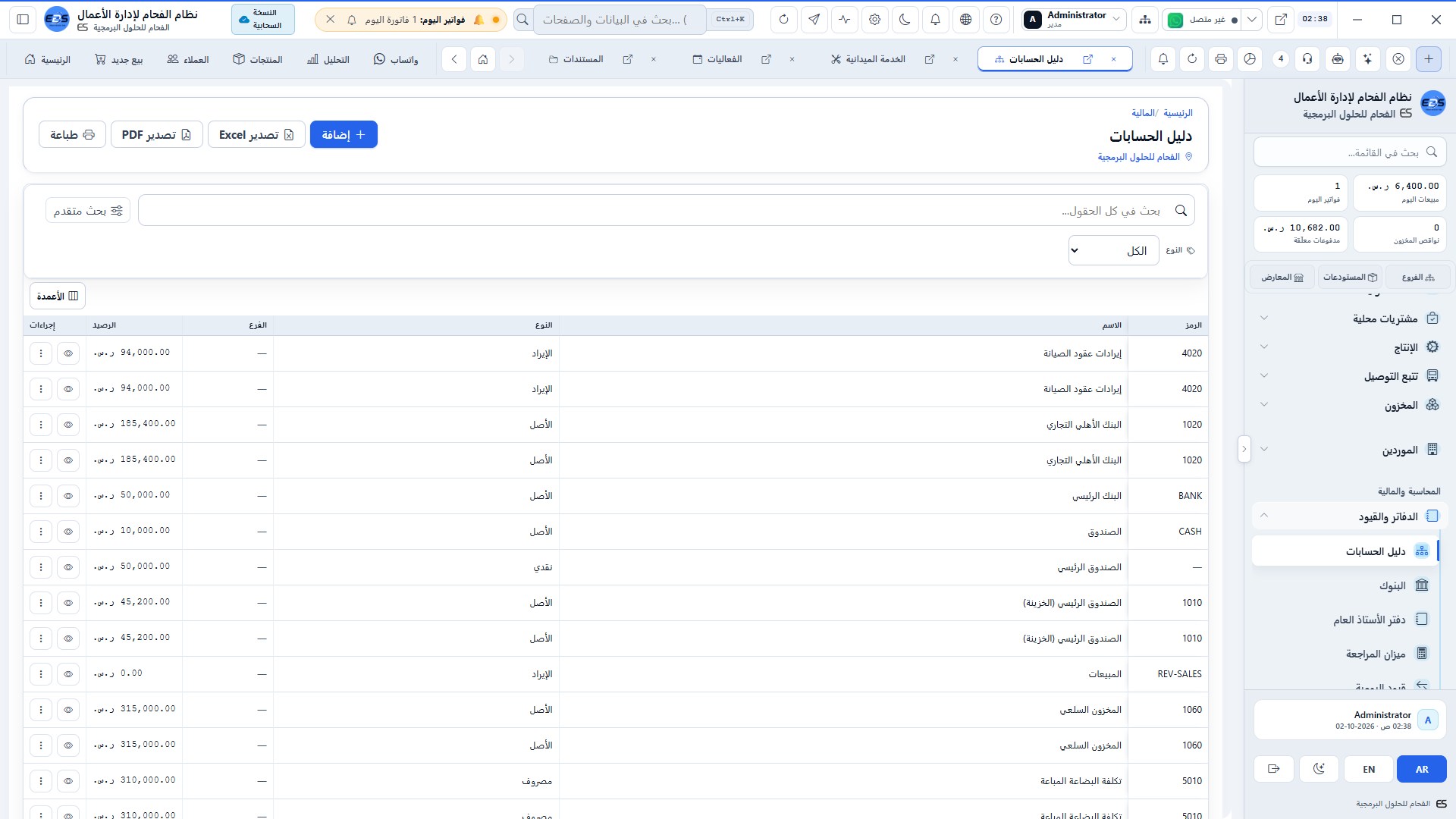Click the home icon in the tab bar
Image resolution: width=1456 pixels, height=819 pixels.
pos(483,59)
